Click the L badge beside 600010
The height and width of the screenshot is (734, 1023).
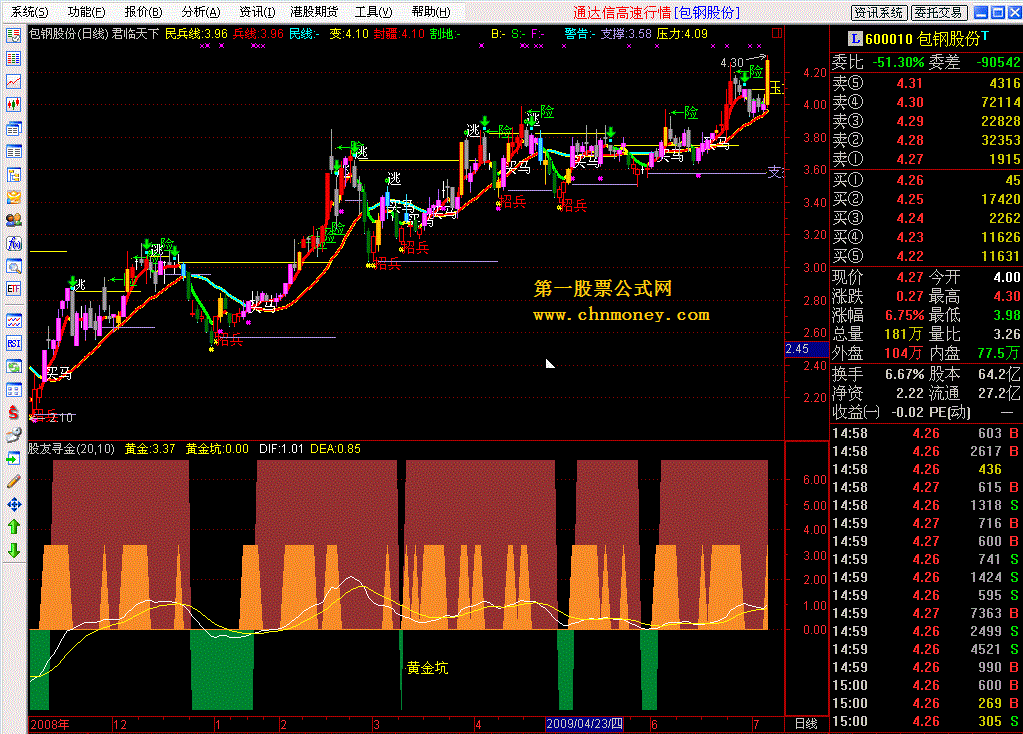[x=855, y=39]
